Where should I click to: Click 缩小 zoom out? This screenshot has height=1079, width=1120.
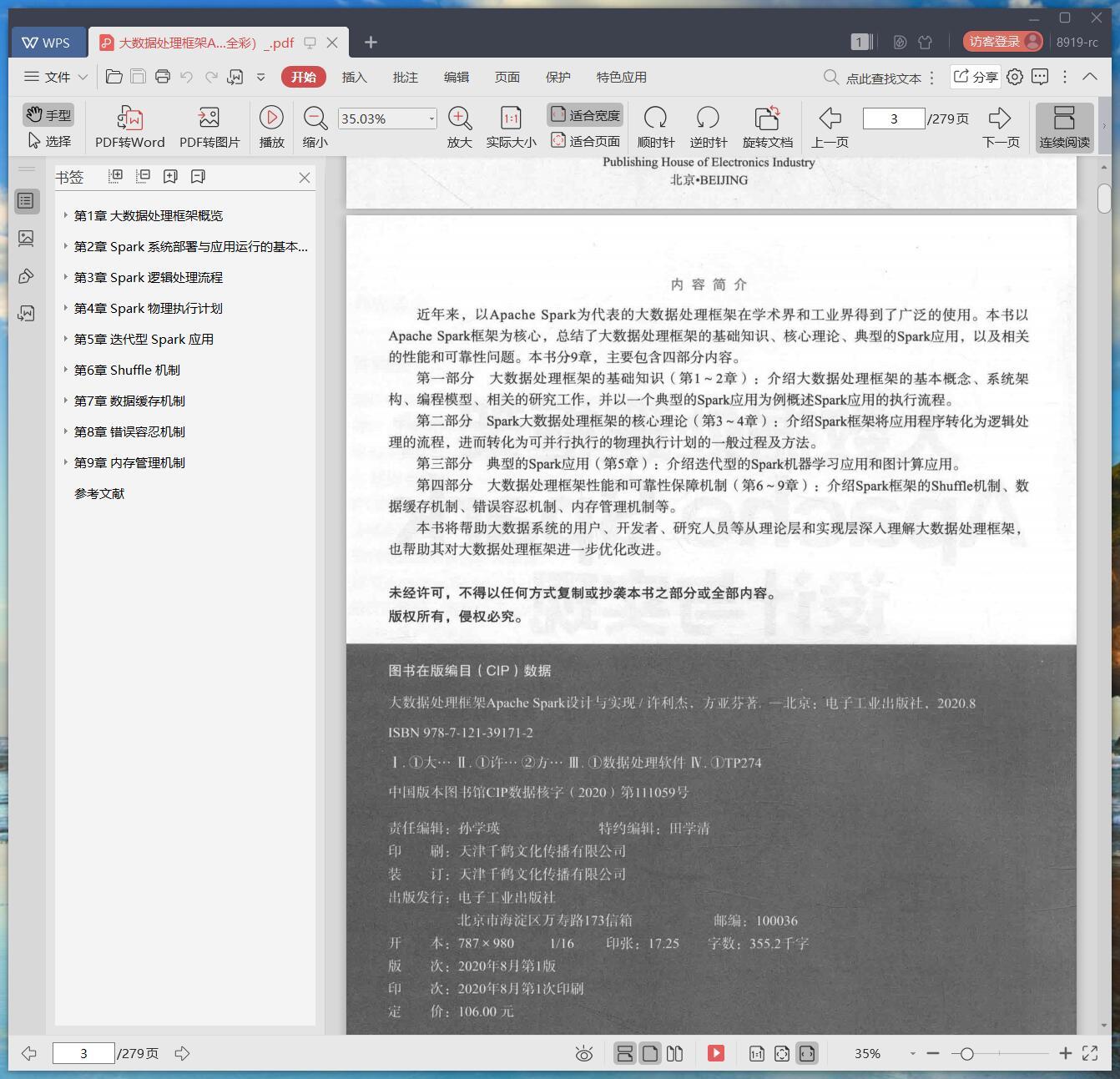point(315,127)
